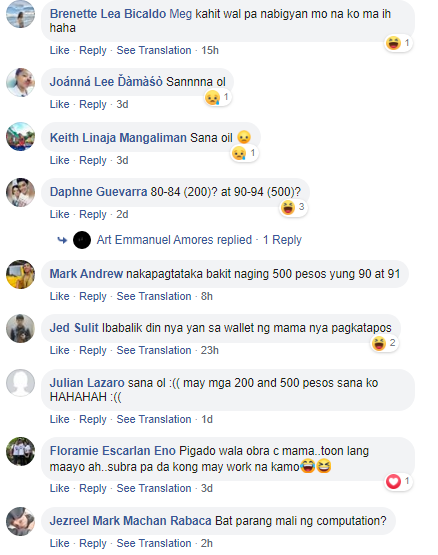
Task: Reply to Julian Lazaro's comment
Action: pyautogui.click(x=93, y=419)
